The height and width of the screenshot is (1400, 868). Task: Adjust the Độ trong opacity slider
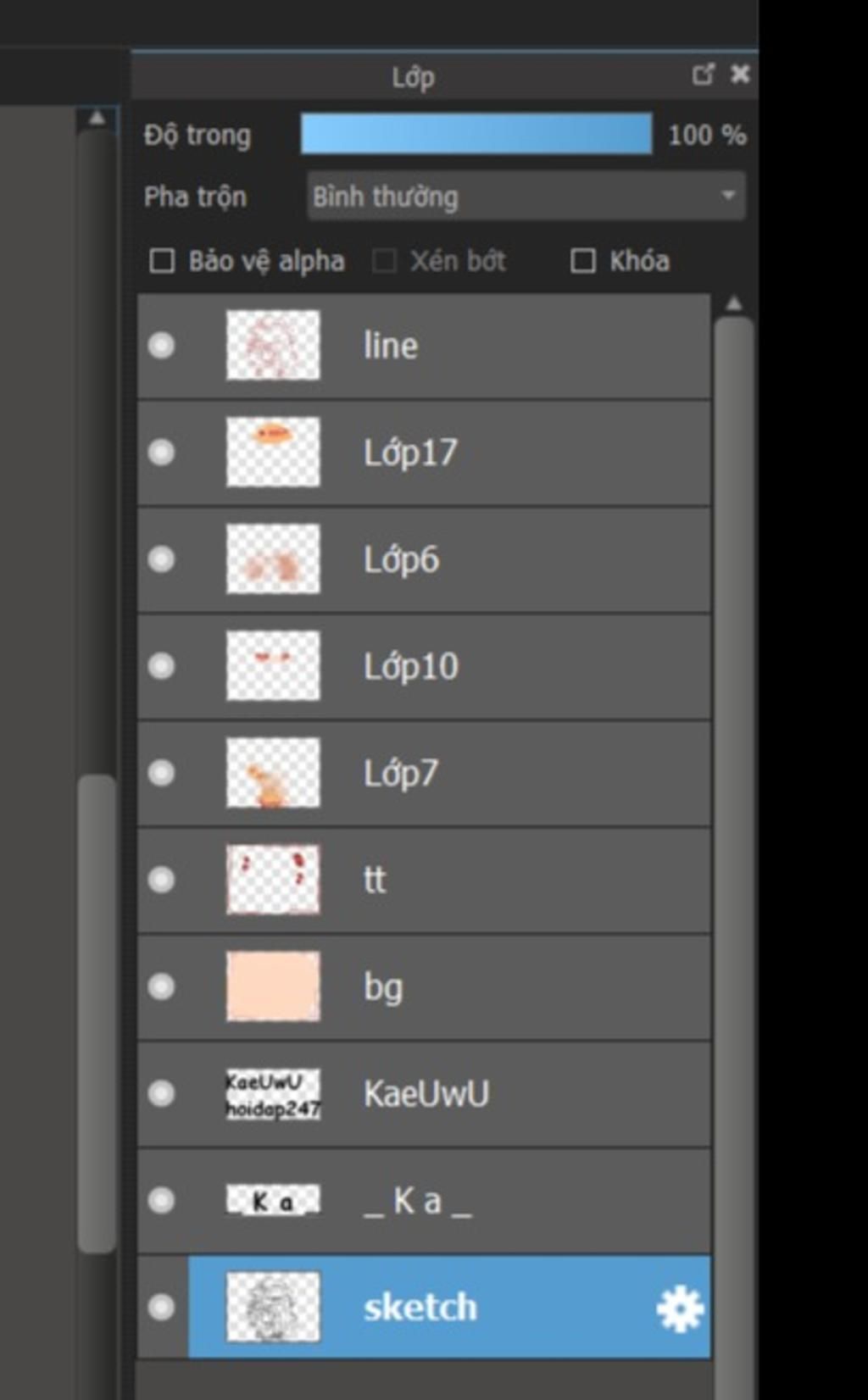(476, 134)
